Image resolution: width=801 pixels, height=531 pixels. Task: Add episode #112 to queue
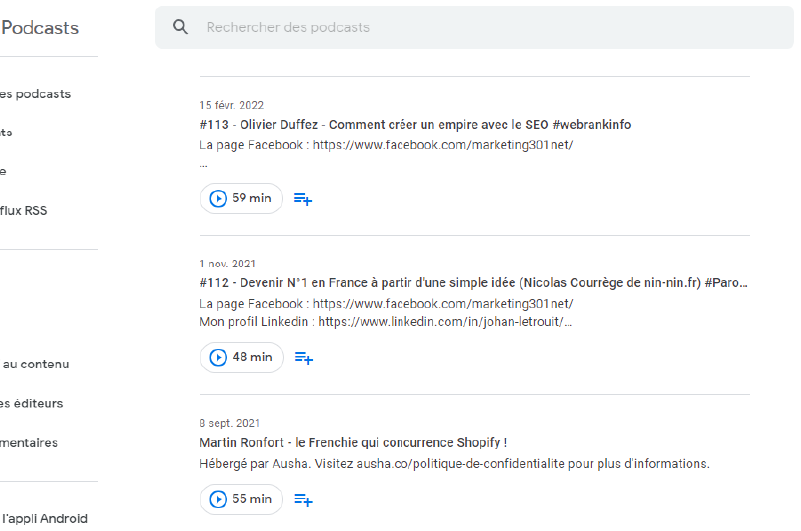tap(304, 358)
